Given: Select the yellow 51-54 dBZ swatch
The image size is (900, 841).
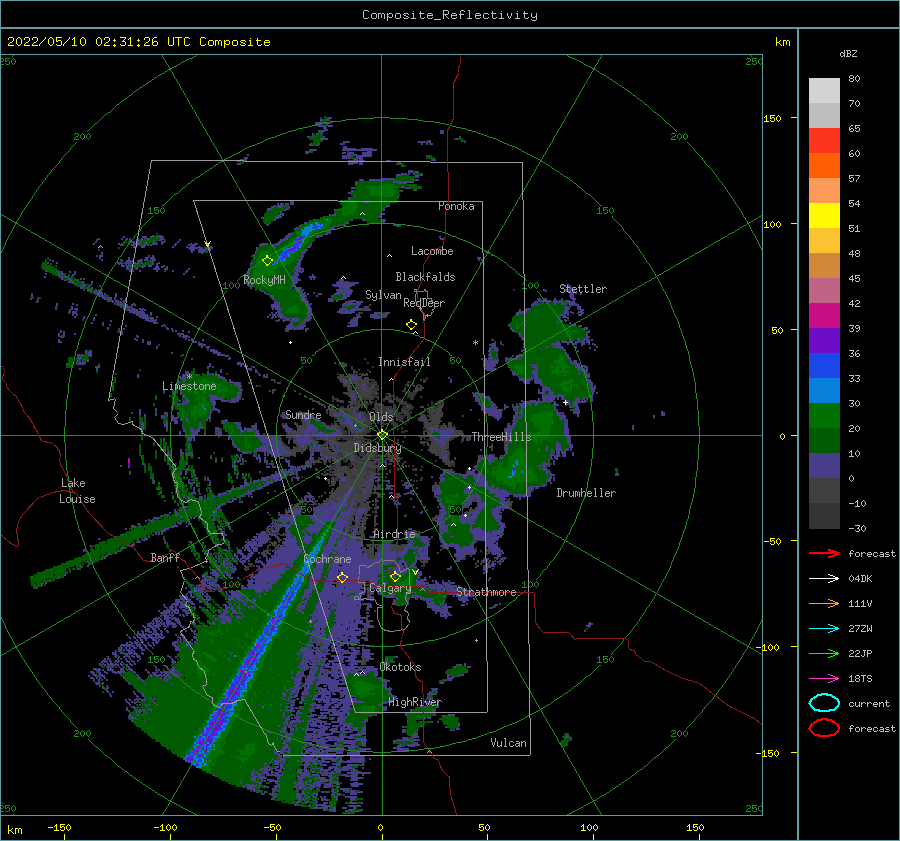Looking at the screenshot, I should (824, 215).
